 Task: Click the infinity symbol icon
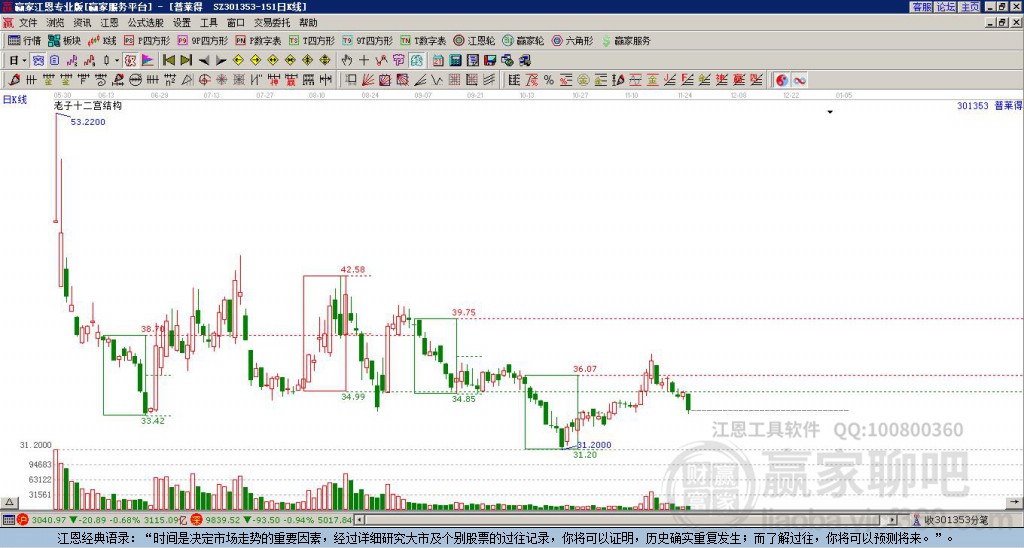(x=799, y=80)
